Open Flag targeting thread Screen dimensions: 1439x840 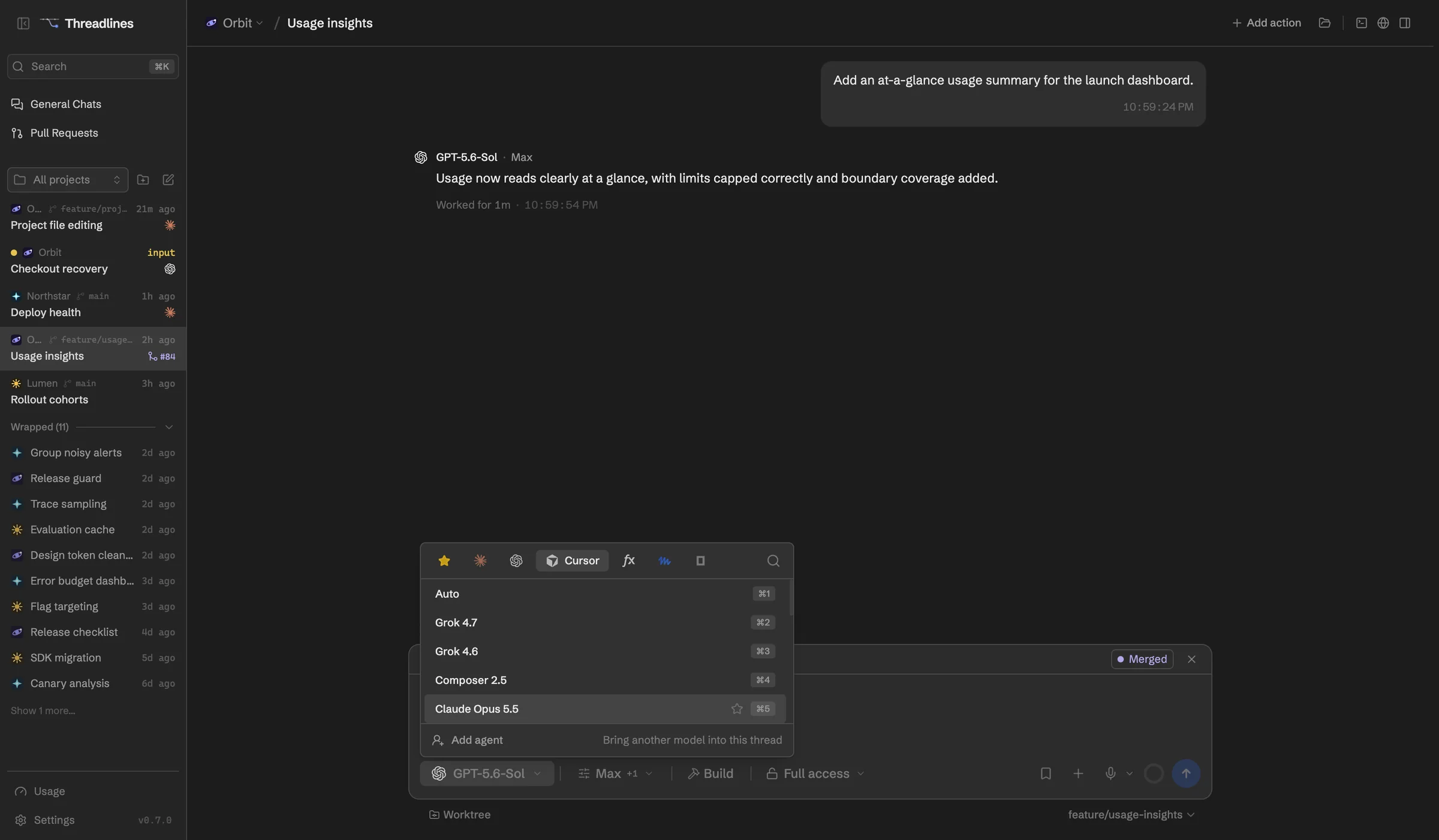(x=93, y=607)
